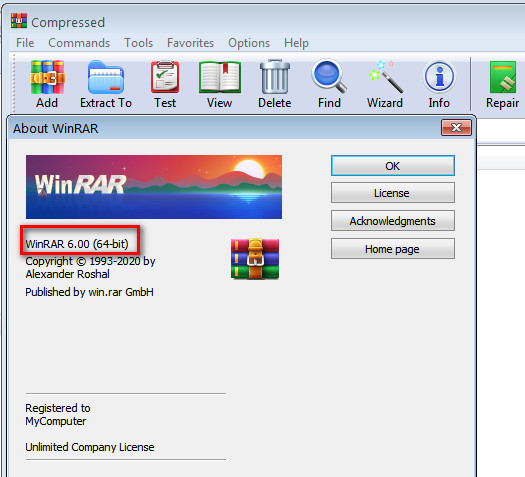Click the WinRAR books icon in About dialog
Screen dimensions: 525x477
coord(255,259)
